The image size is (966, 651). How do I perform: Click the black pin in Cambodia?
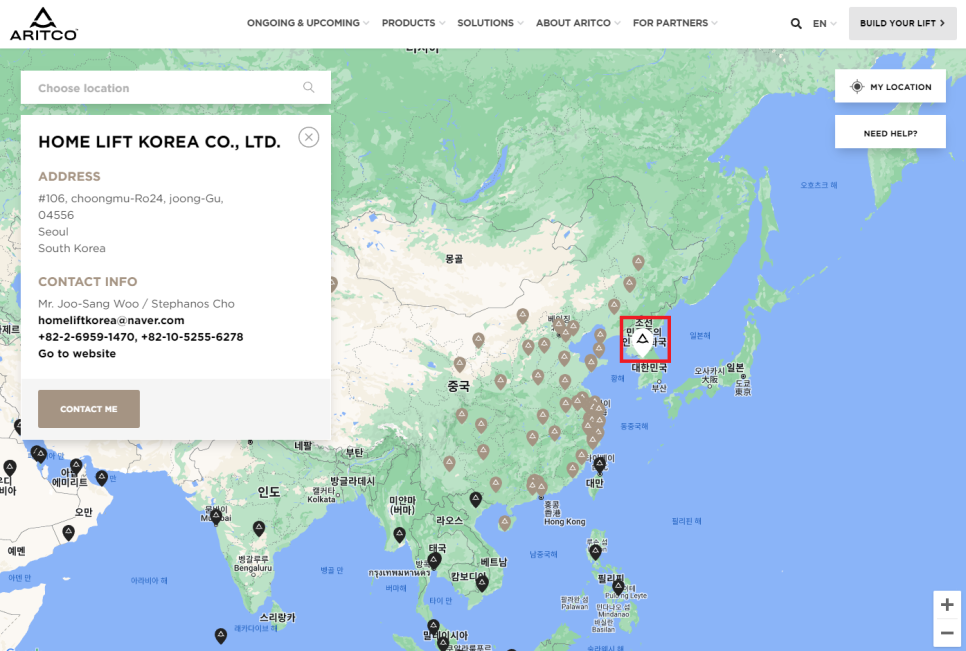tap(482, 583)
